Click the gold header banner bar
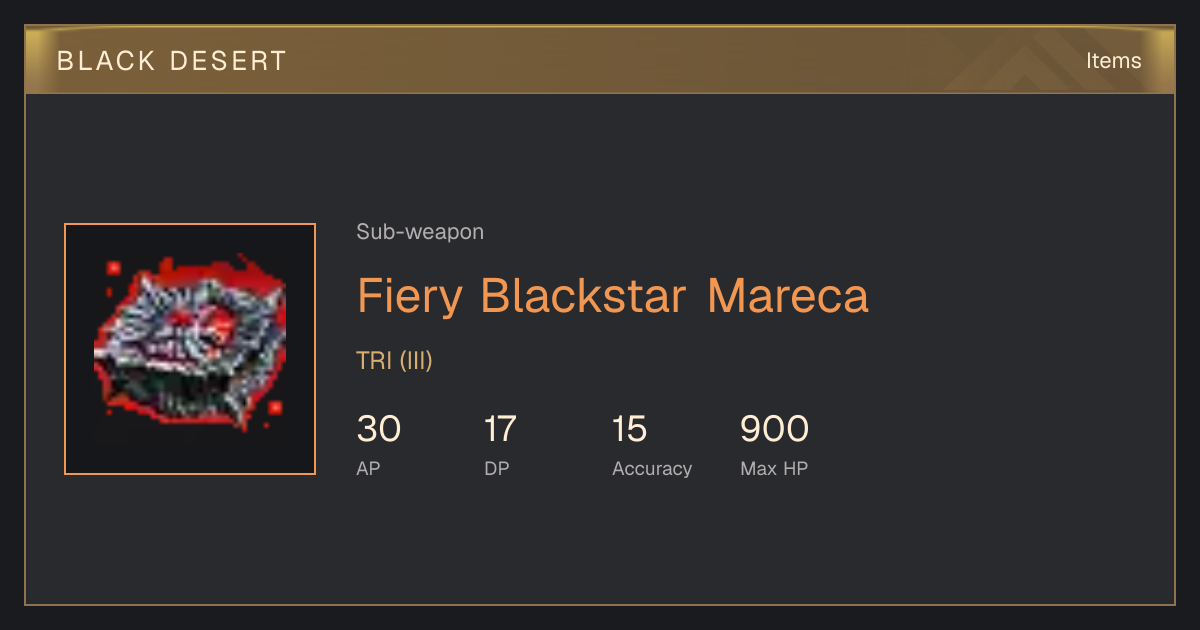 coord(600,60)
